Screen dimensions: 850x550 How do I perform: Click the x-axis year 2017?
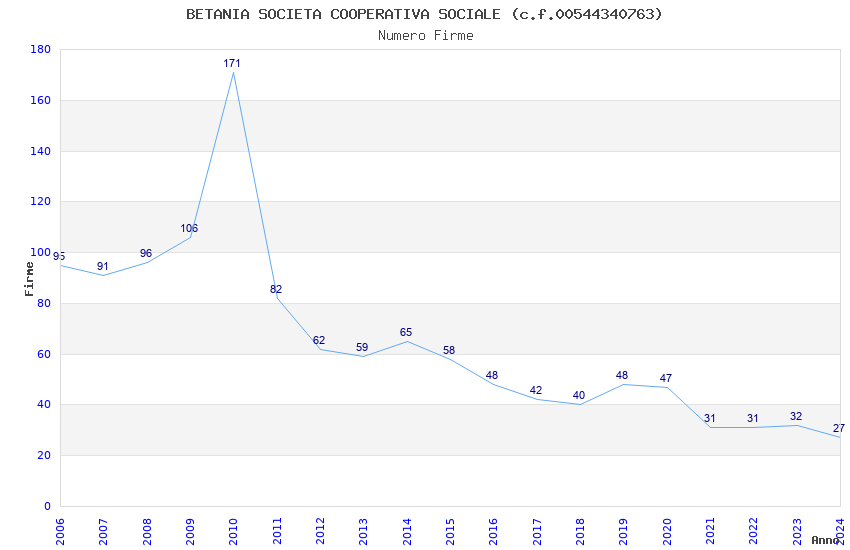(537, 532)
